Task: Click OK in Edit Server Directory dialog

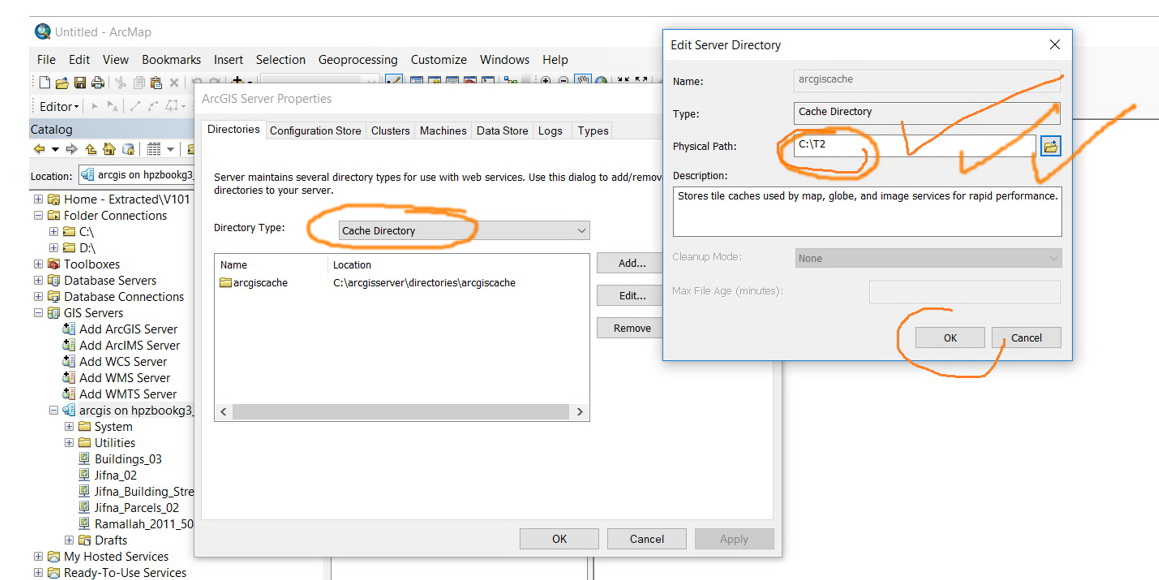Action: tap(950, 338)
